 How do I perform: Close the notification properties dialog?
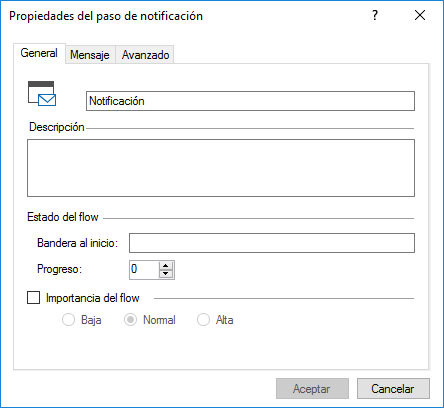click(x=420, y=15)
